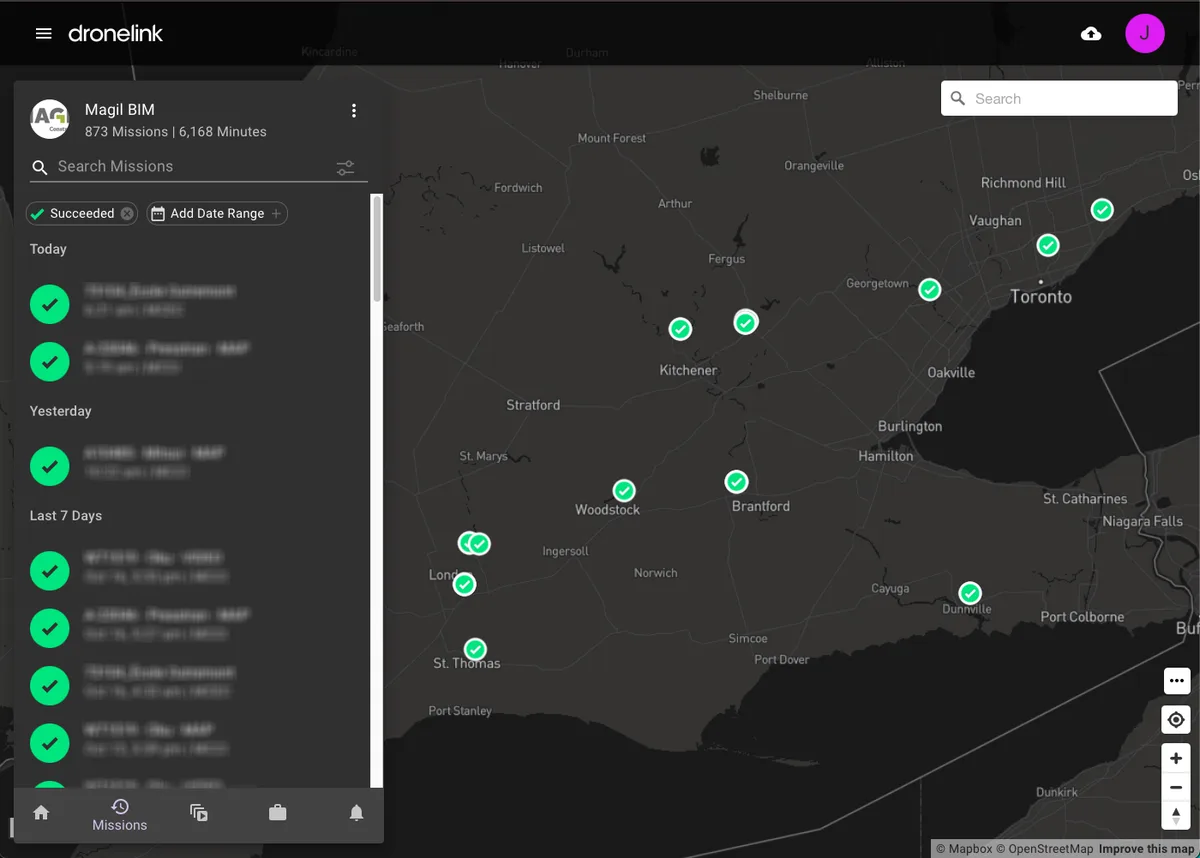Click the Niagara Falls map label
Image resolution: width=1200 pixels, height=858 pixels.
coord(1143,521)
